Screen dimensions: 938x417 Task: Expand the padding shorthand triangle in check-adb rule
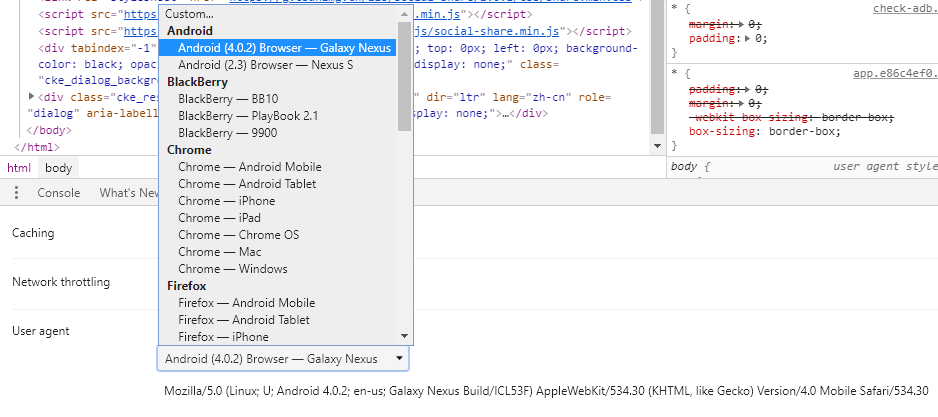748,38
